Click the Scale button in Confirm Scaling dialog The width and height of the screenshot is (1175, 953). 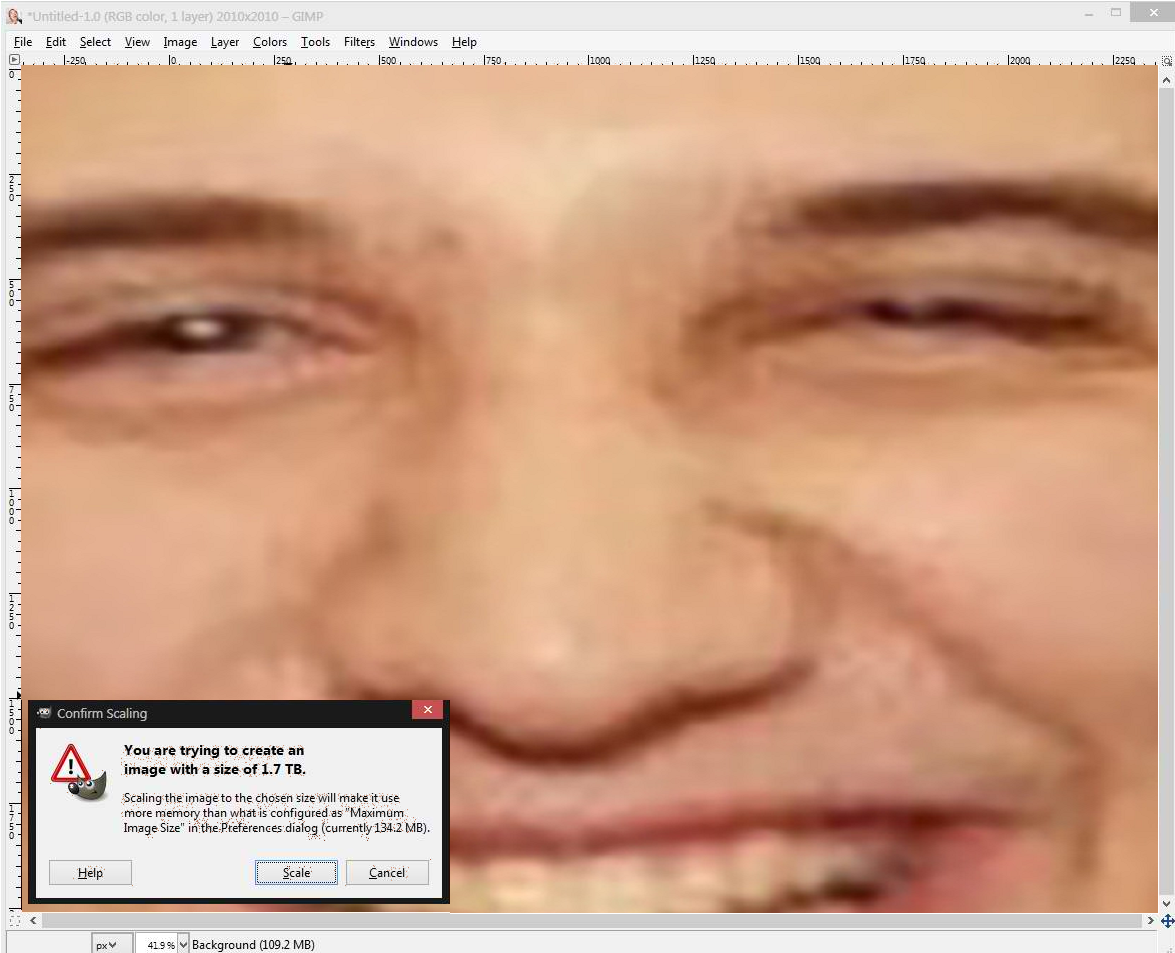[296, 872]
